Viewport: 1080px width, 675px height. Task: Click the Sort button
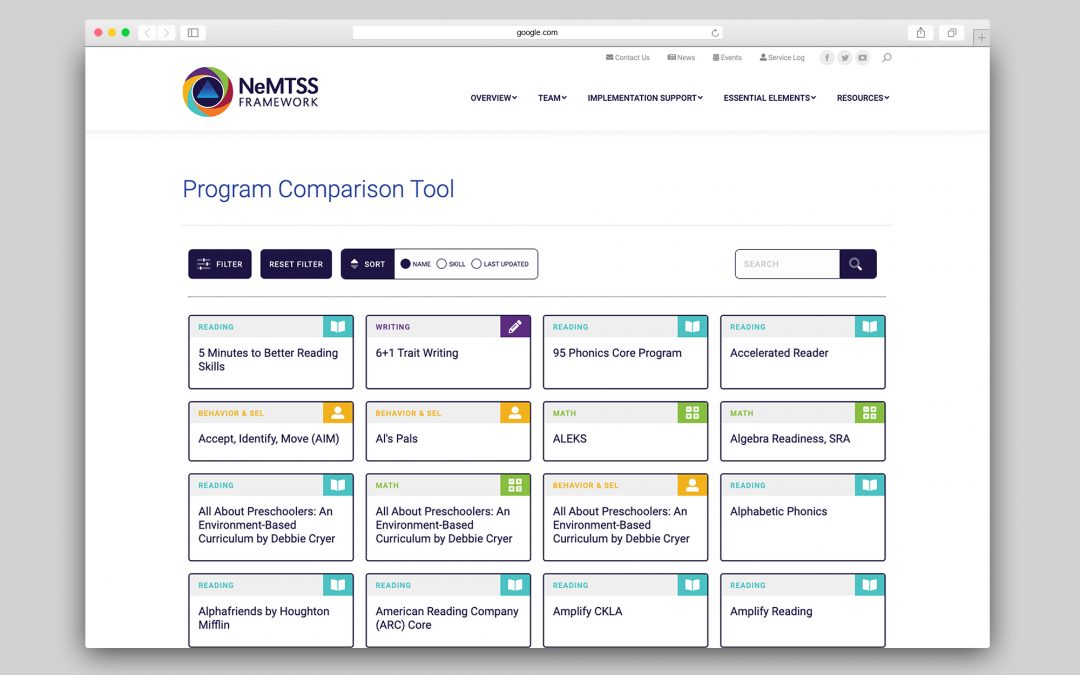tap(368, 264)
